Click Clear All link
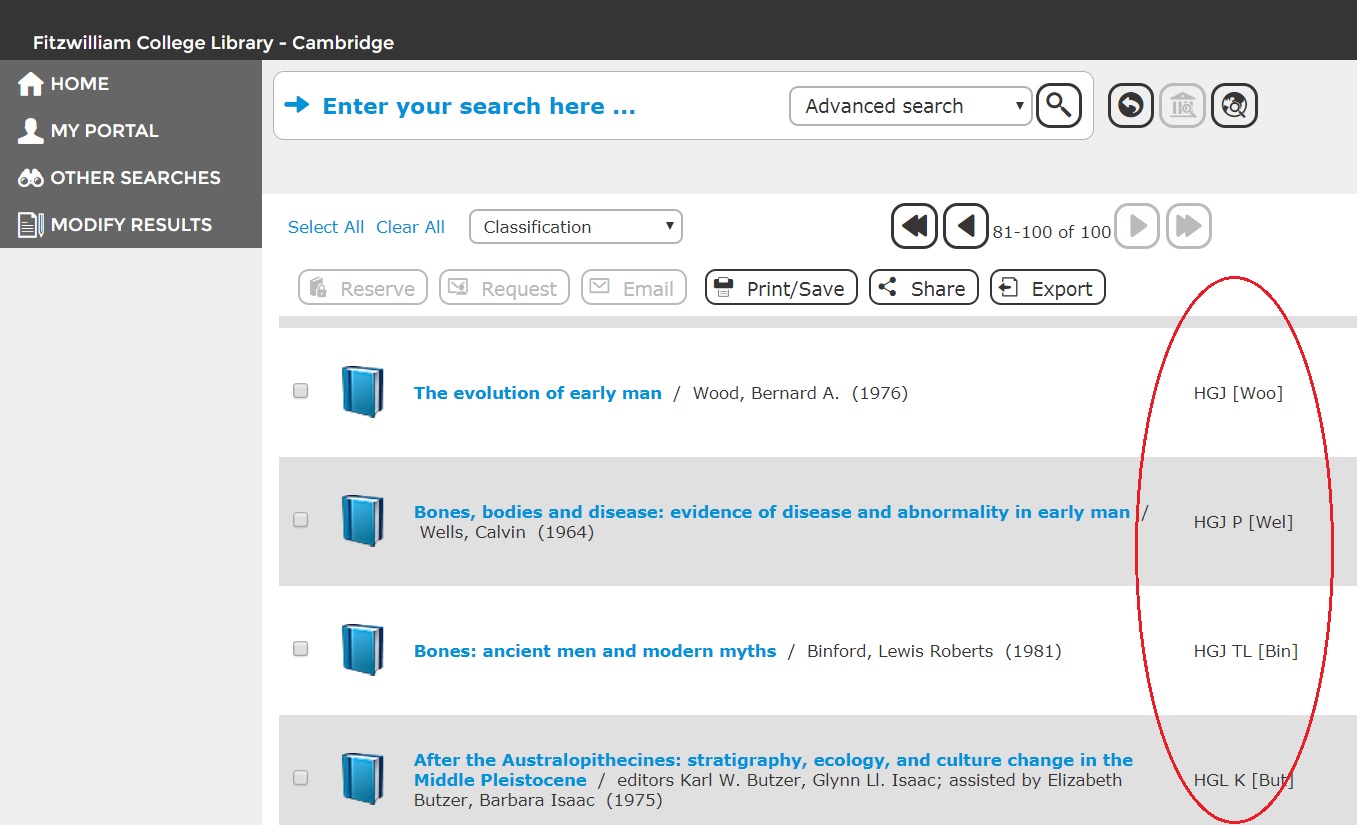Viewport: 1357px width, 825px height. point(410,227)
